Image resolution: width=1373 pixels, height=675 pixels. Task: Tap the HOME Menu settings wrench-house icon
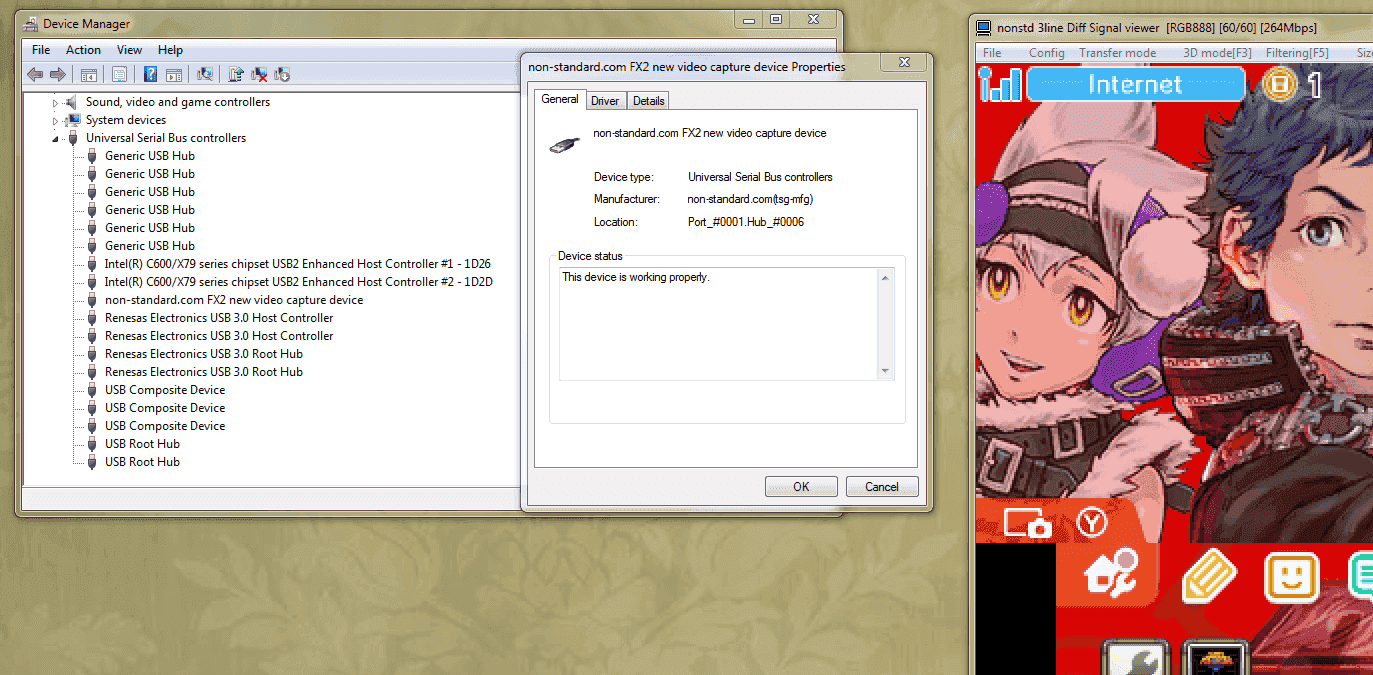(1110, 574)
